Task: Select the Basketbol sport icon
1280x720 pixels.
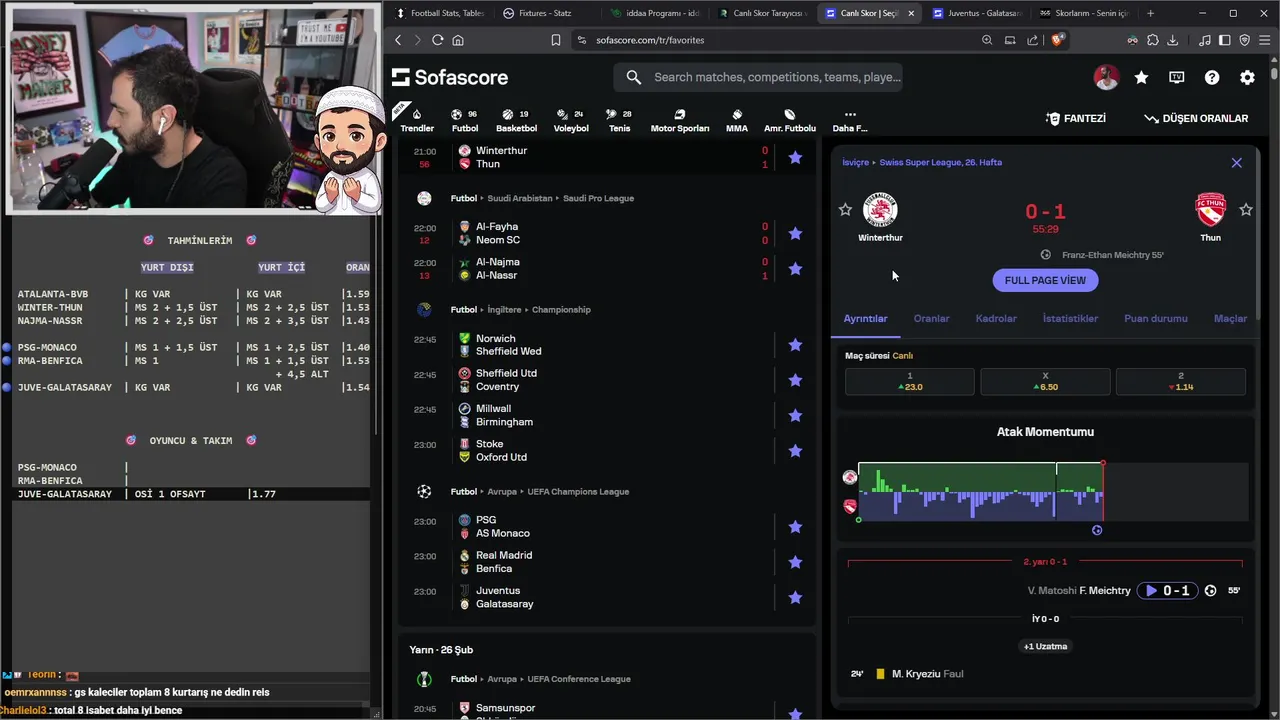Action: tap(516, 120)
